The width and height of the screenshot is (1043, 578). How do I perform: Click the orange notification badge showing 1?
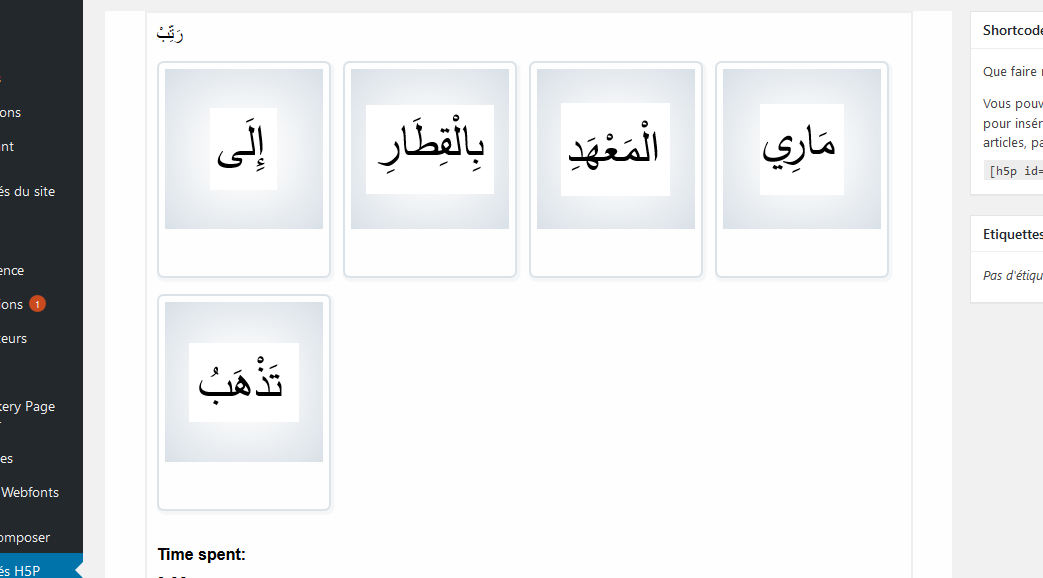click(x=37, y=304)
